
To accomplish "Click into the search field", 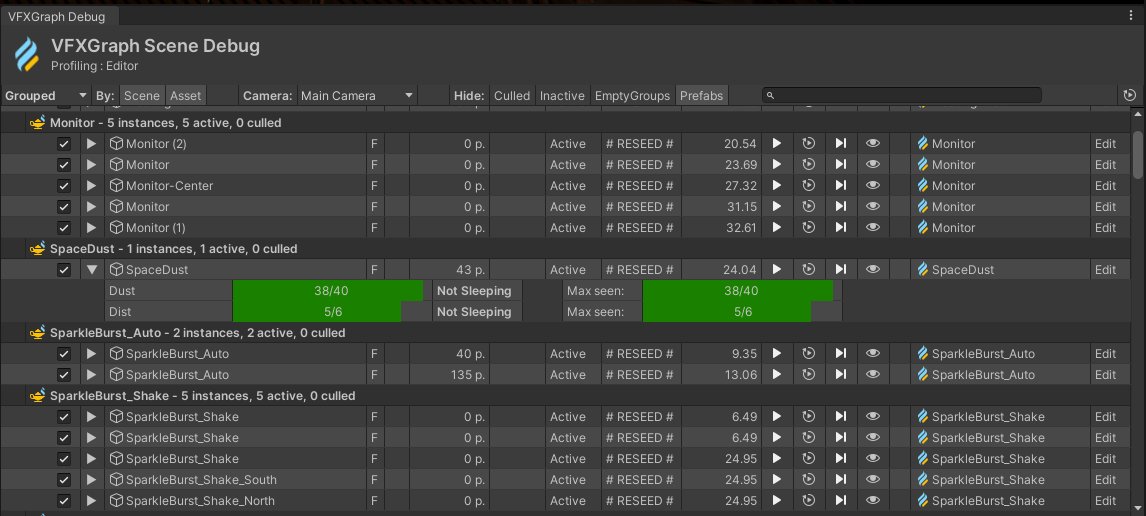I will (902, 95).
